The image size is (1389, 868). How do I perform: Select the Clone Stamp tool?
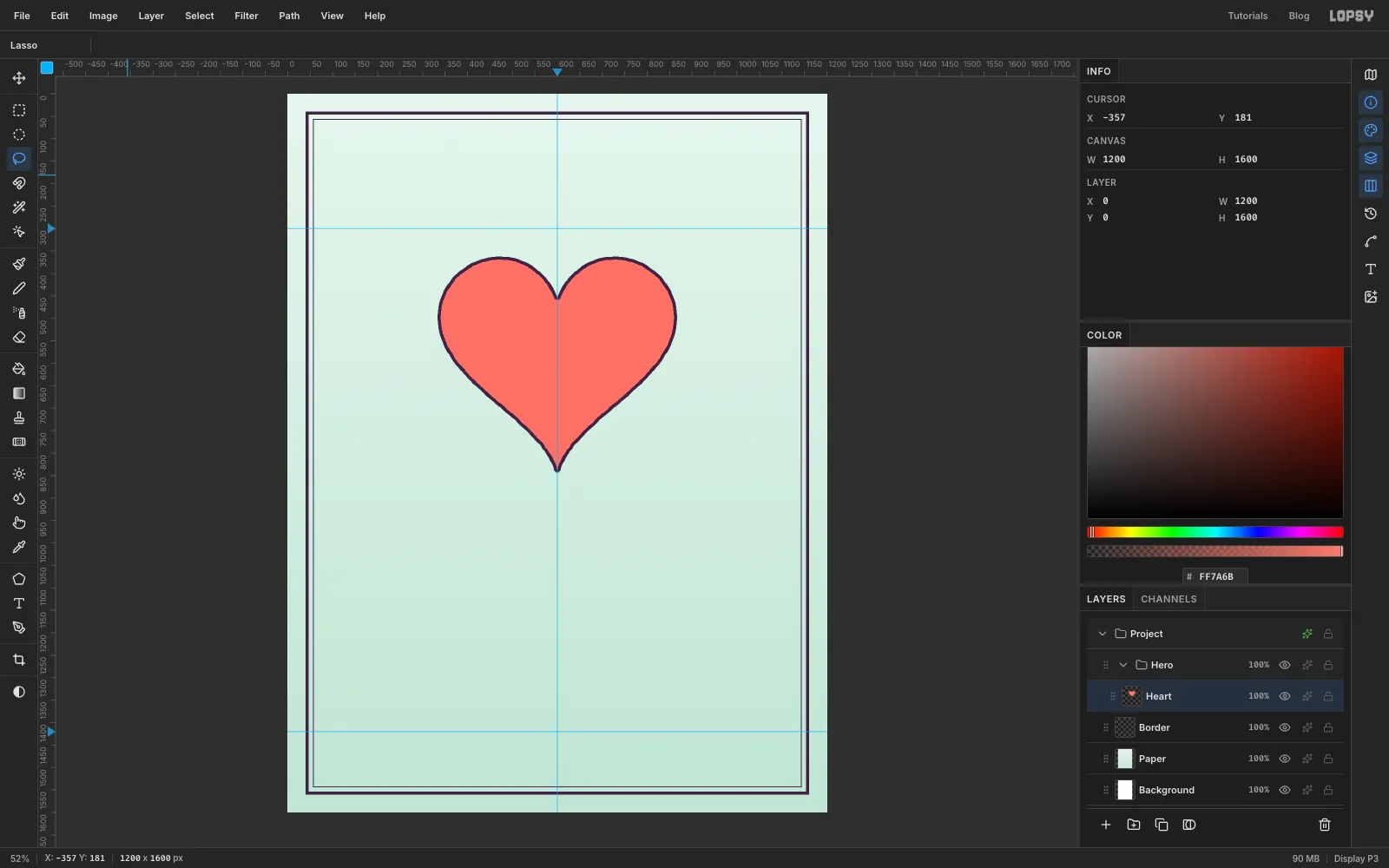(19, 418)
